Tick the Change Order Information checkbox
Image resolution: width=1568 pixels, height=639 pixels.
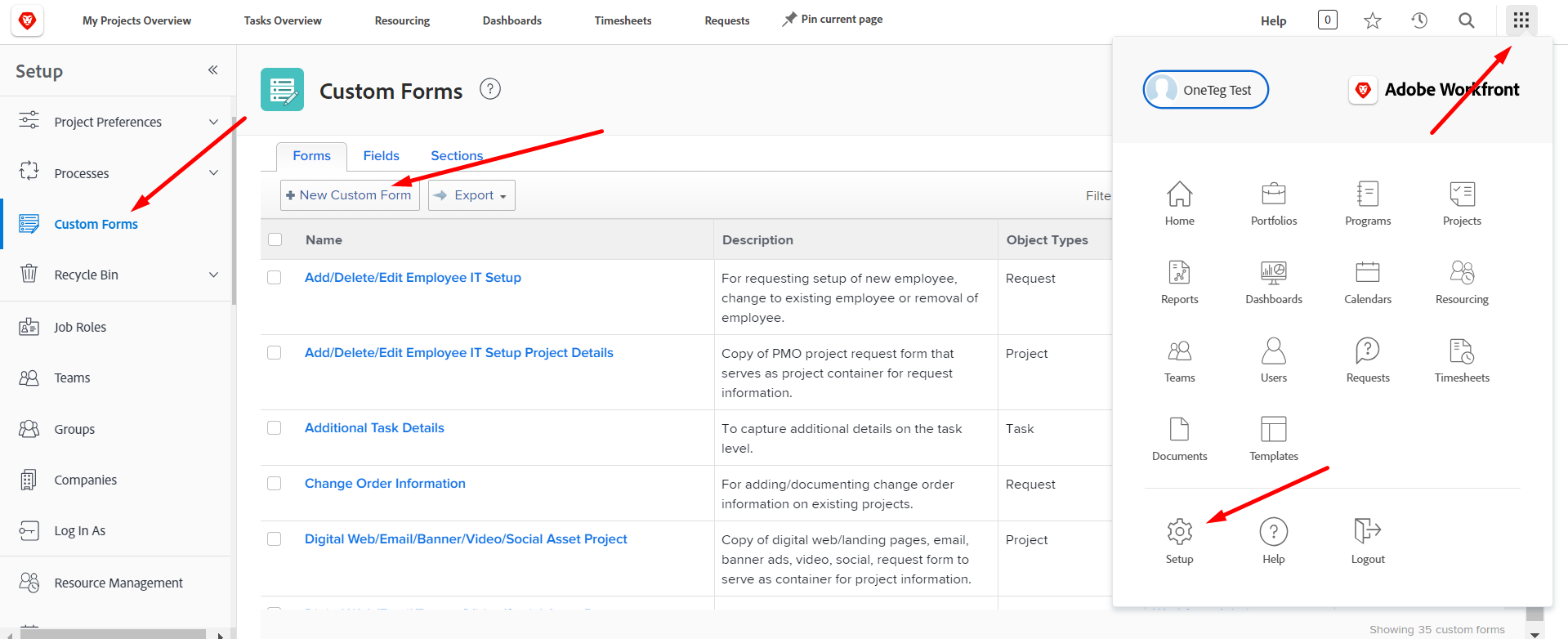275,484
